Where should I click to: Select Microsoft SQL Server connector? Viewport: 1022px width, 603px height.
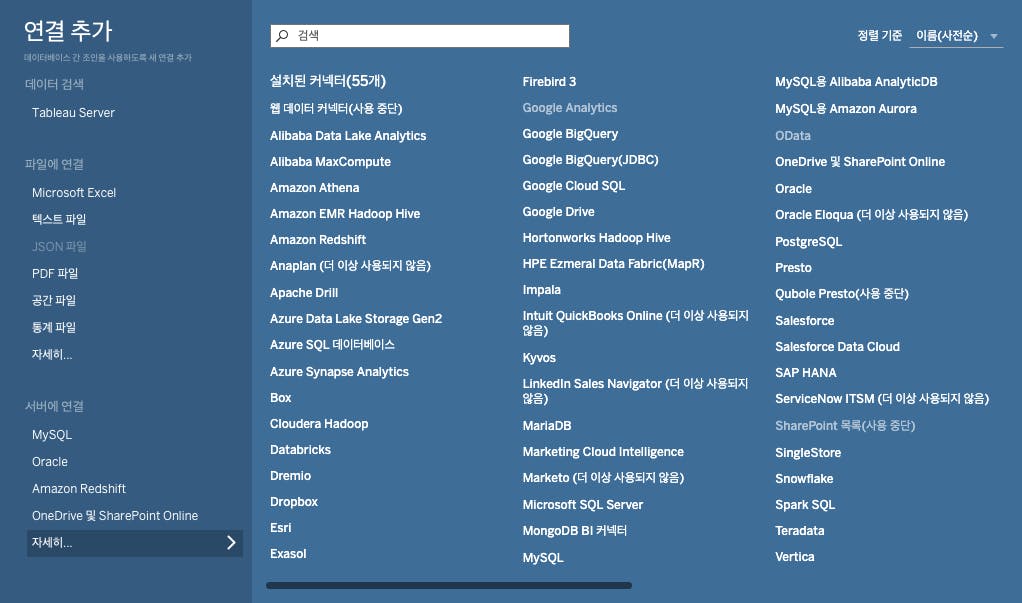tap(582, 505)
